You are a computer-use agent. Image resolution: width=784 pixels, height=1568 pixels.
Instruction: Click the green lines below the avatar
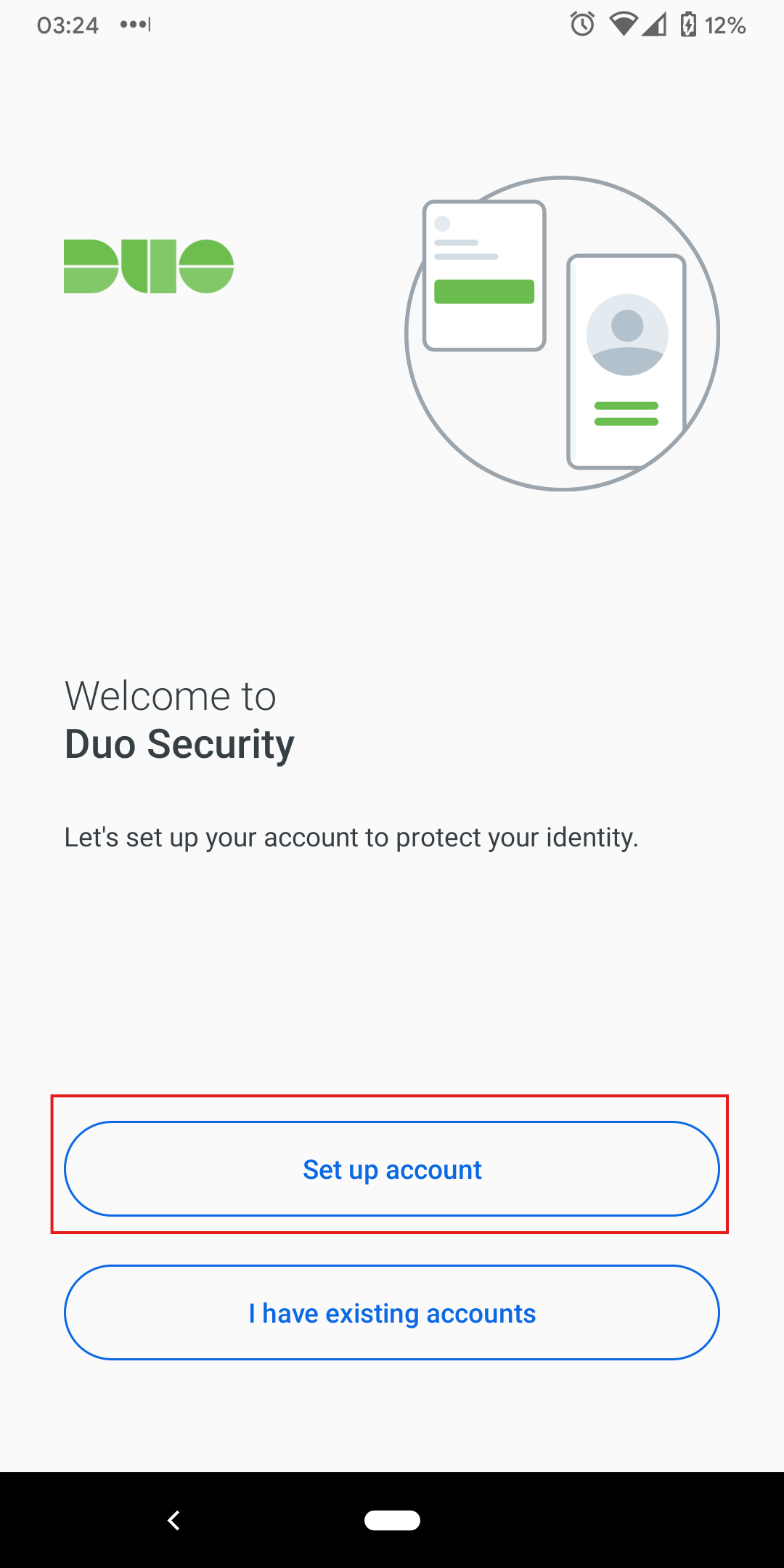click(626, 414)
